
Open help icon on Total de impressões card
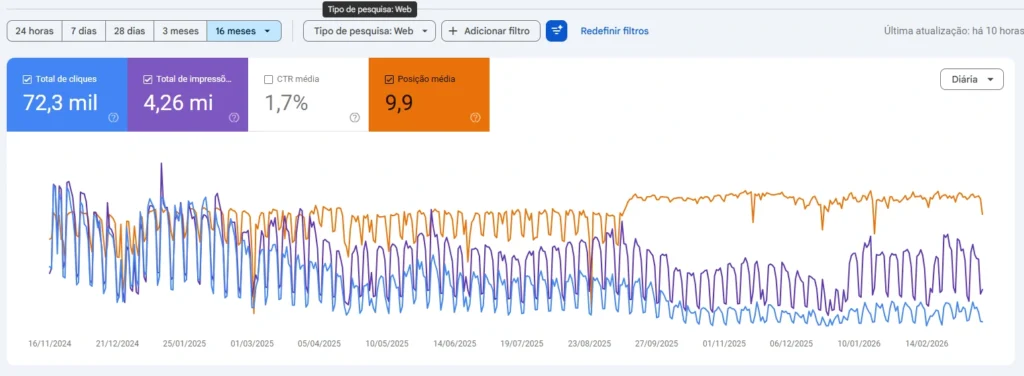234,118
